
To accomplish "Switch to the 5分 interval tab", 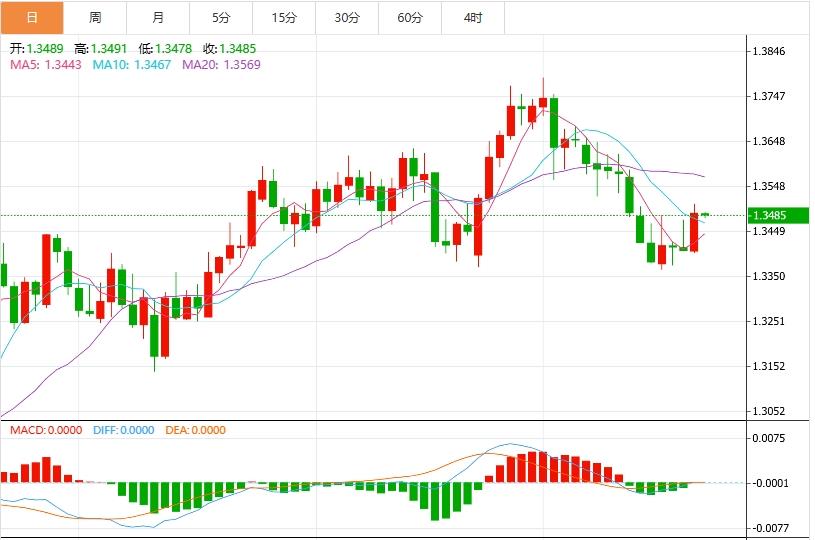I will (x=221, y=18).
